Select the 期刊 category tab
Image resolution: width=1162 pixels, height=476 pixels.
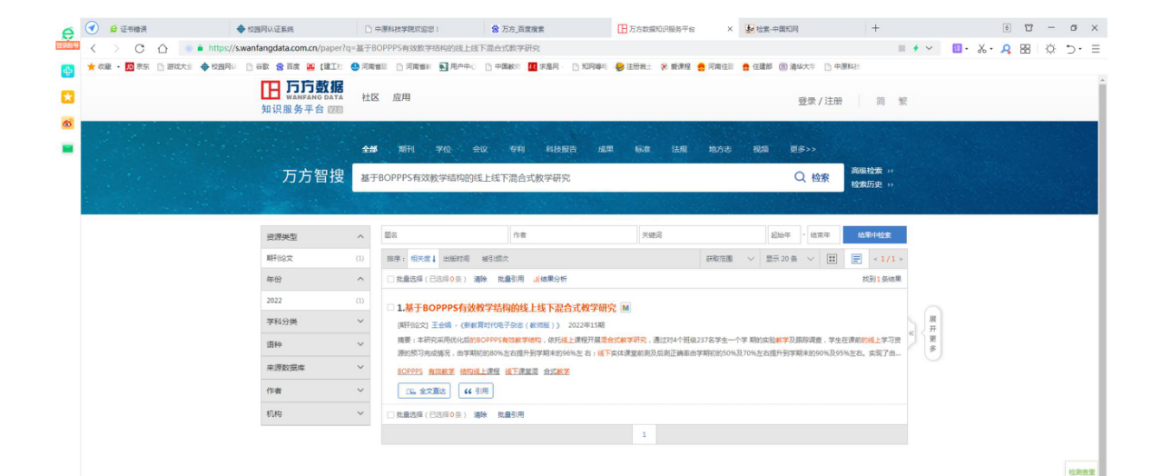point(406,149)
